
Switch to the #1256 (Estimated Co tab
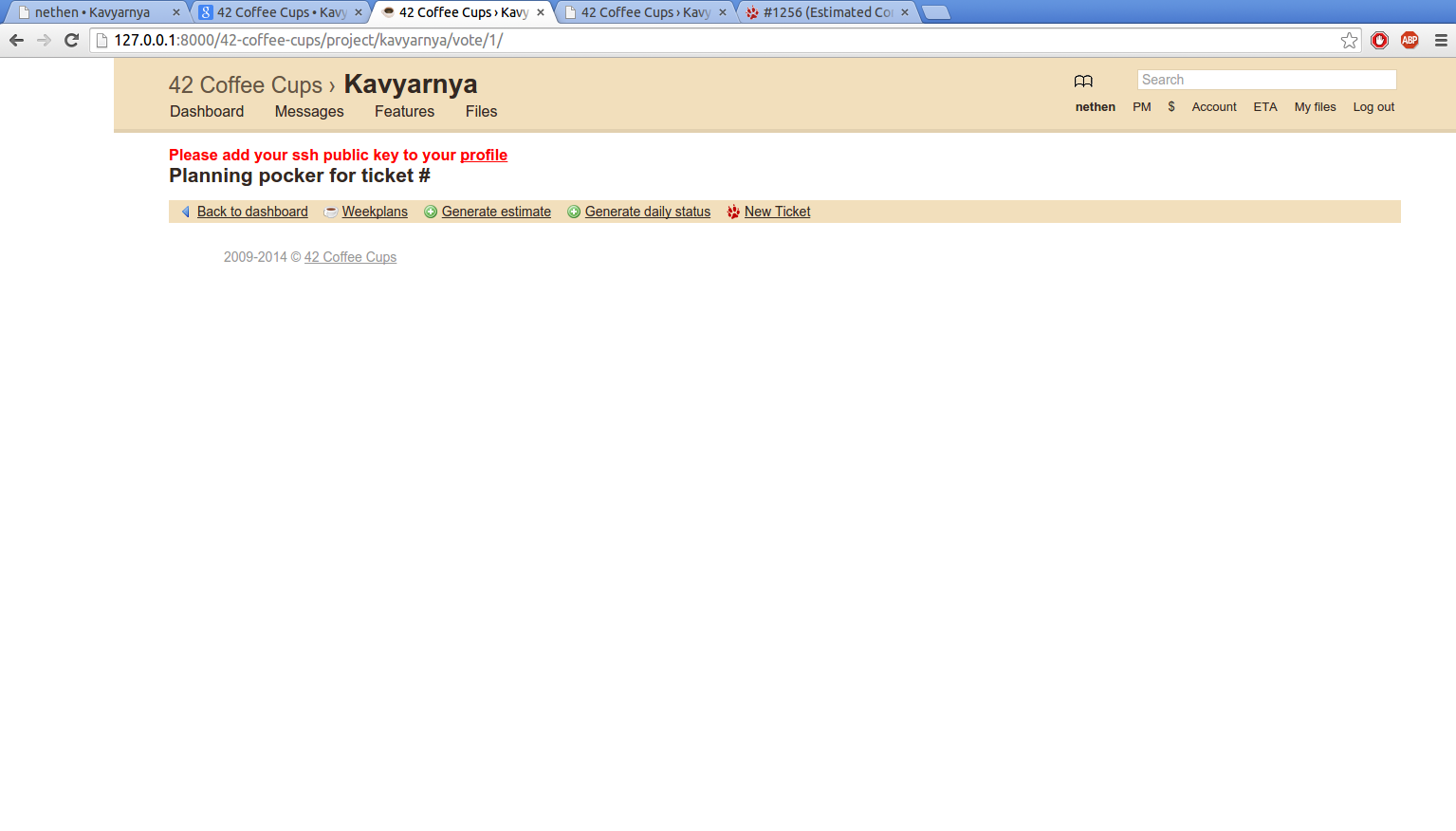coord(828,12)
